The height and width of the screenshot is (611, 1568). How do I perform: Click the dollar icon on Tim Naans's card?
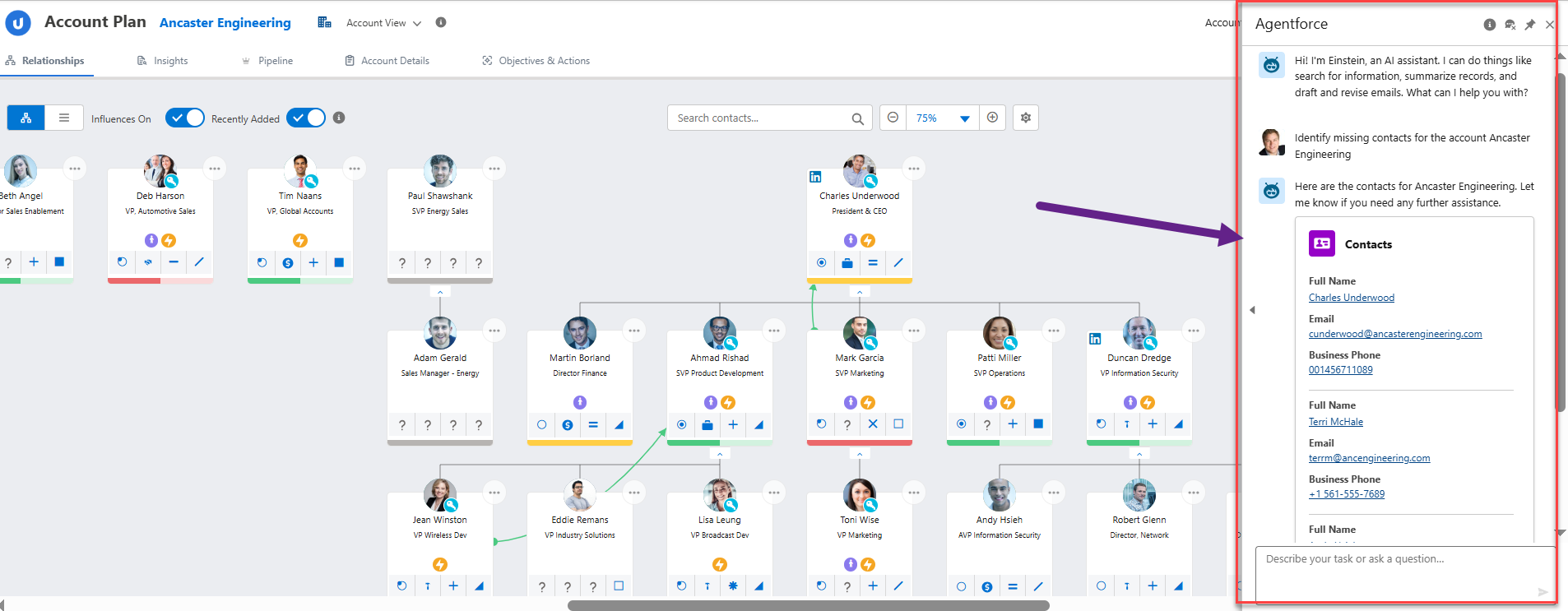pos(288,263)
